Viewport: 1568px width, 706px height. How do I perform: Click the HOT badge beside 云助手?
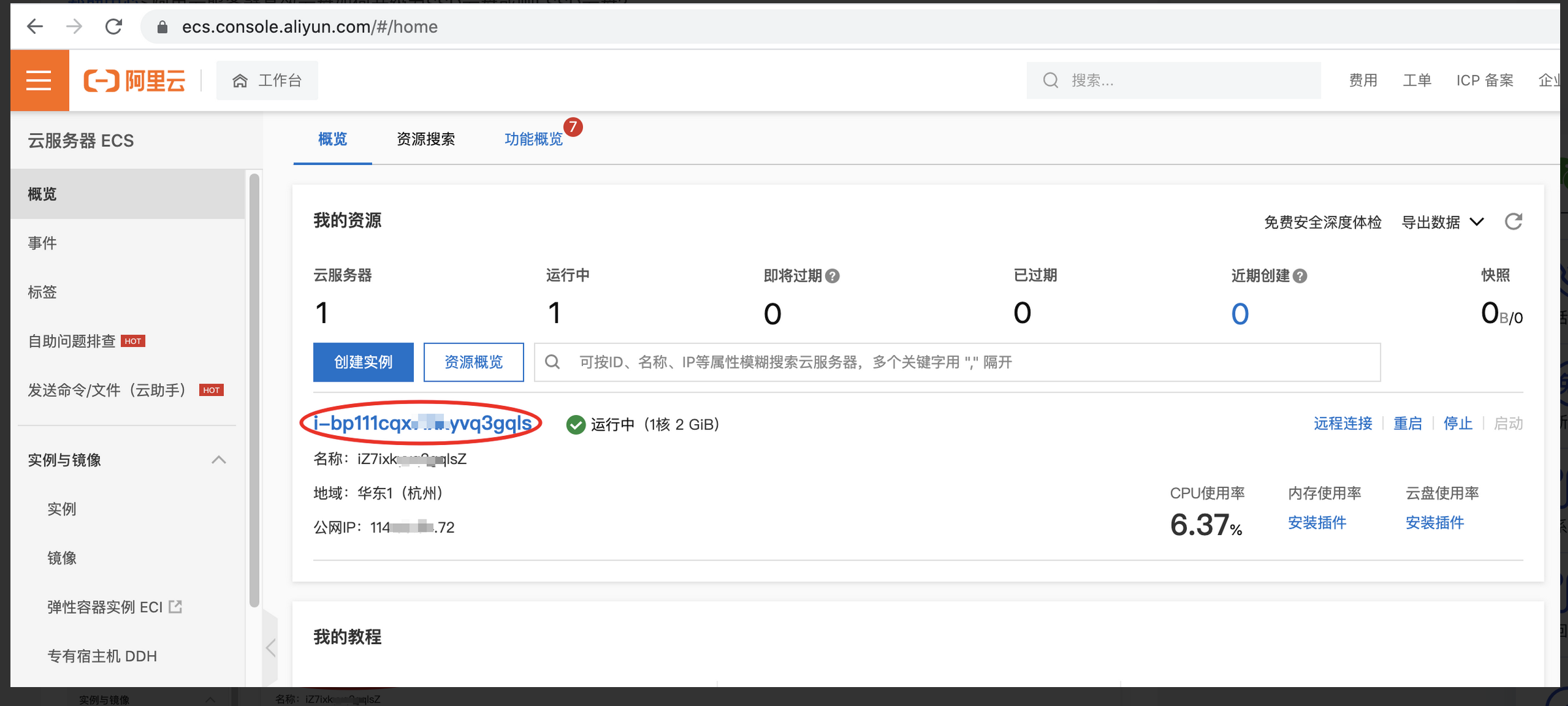click(211, 390)
